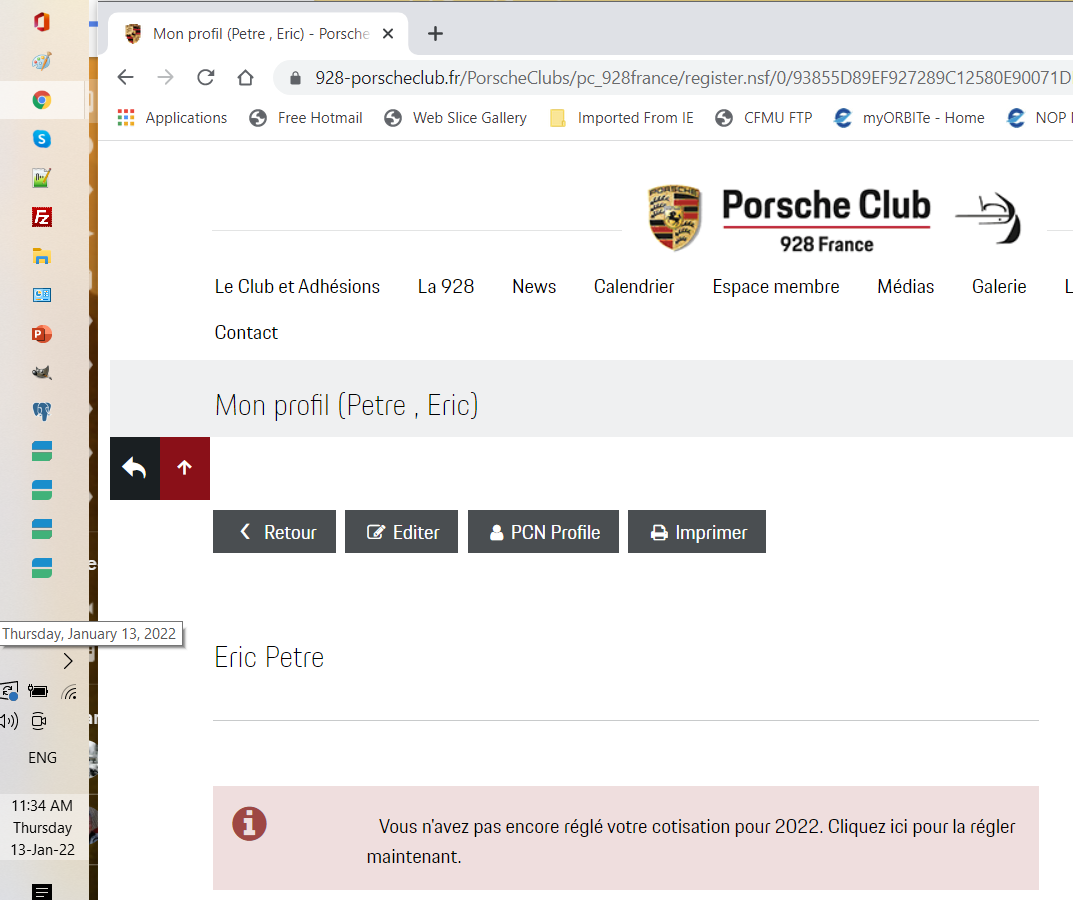This screenshot has width=1073, height=900.
Task: Open a new browser tab
Action: (x=435, y=34)
